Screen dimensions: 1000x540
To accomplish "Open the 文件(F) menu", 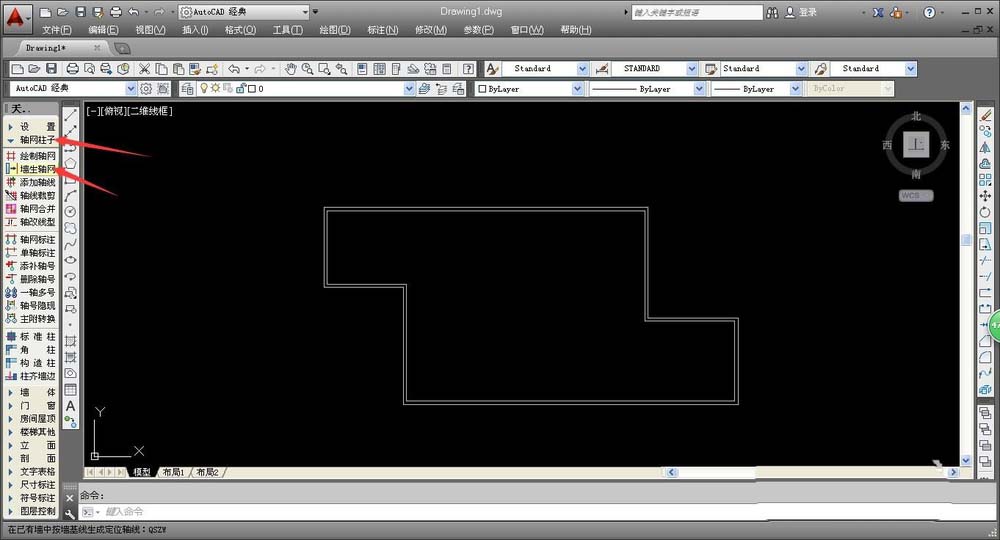I will coord(57,30).
